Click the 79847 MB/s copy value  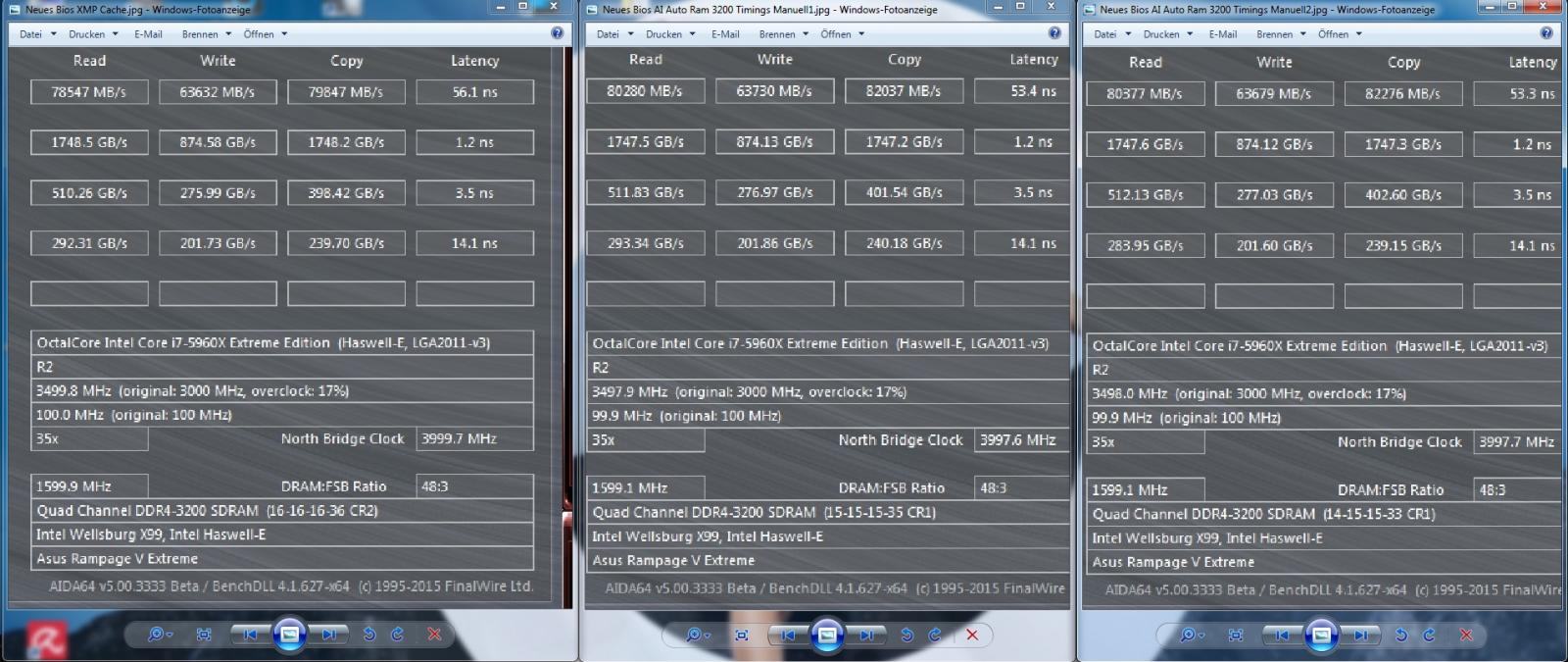(x=346, y=92)
